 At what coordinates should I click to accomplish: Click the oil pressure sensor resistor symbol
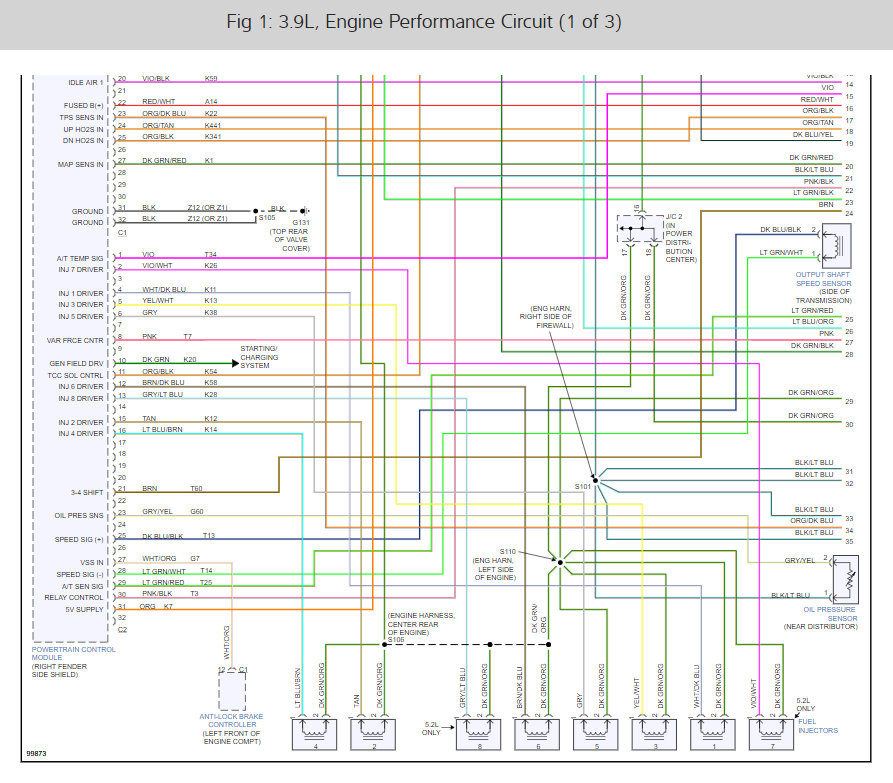[851, 578]
